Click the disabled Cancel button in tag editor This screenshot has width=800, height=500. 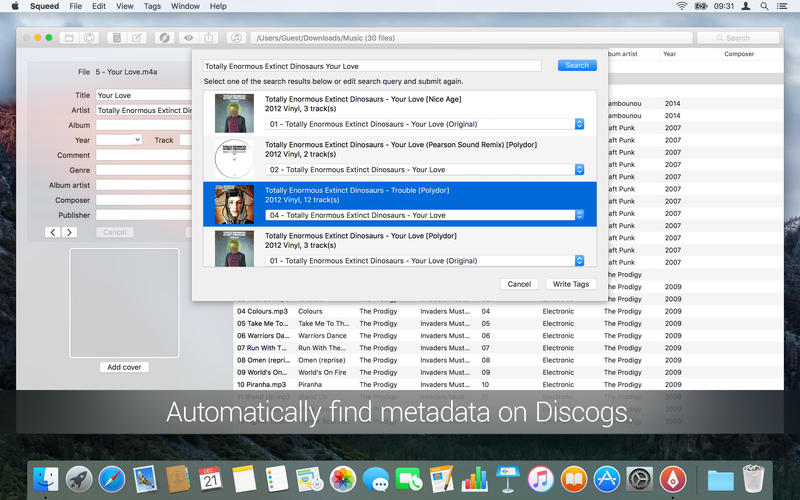[115, 232]
